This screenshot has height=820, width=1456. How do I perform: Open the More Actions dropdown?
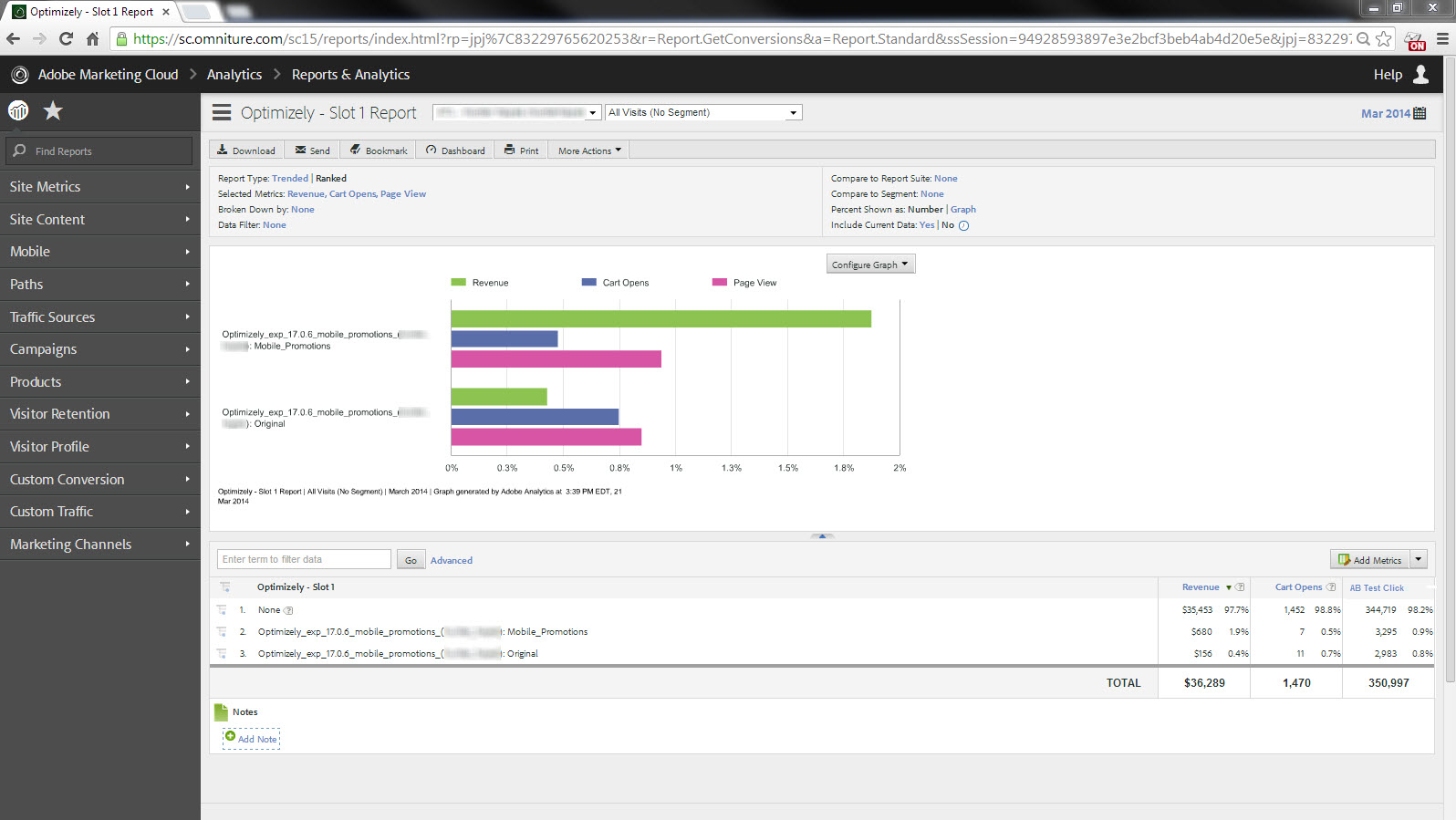tap(589, 151)
